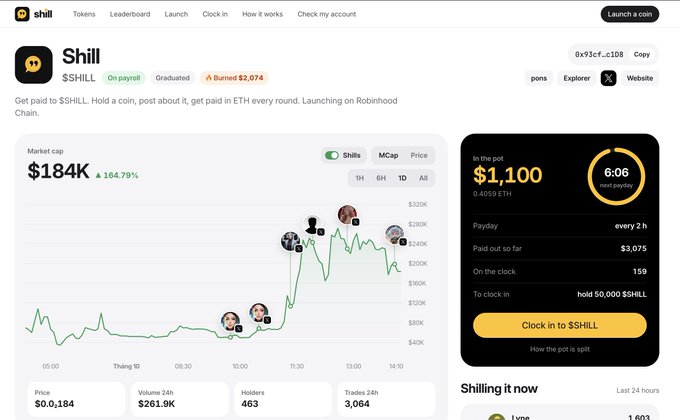Select the avatar marker near 10:00
680x420 pixels.
click(x=230, y=322)
